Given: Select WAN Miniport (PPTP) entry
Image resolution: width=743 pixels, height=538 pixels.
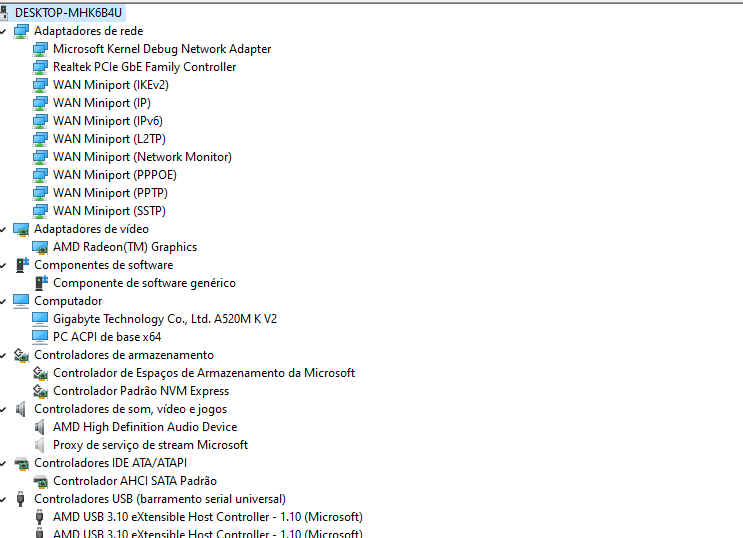Looking at the screenshot, I should pos(110,193).
